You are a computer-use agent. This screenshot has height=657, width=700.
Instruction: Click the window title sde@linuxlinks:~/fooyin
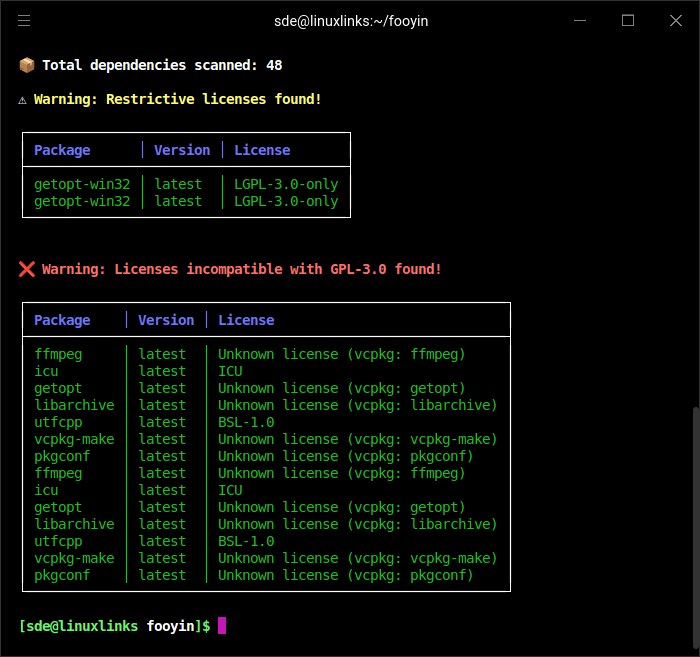pyautogui.click(x=349, y=20)
